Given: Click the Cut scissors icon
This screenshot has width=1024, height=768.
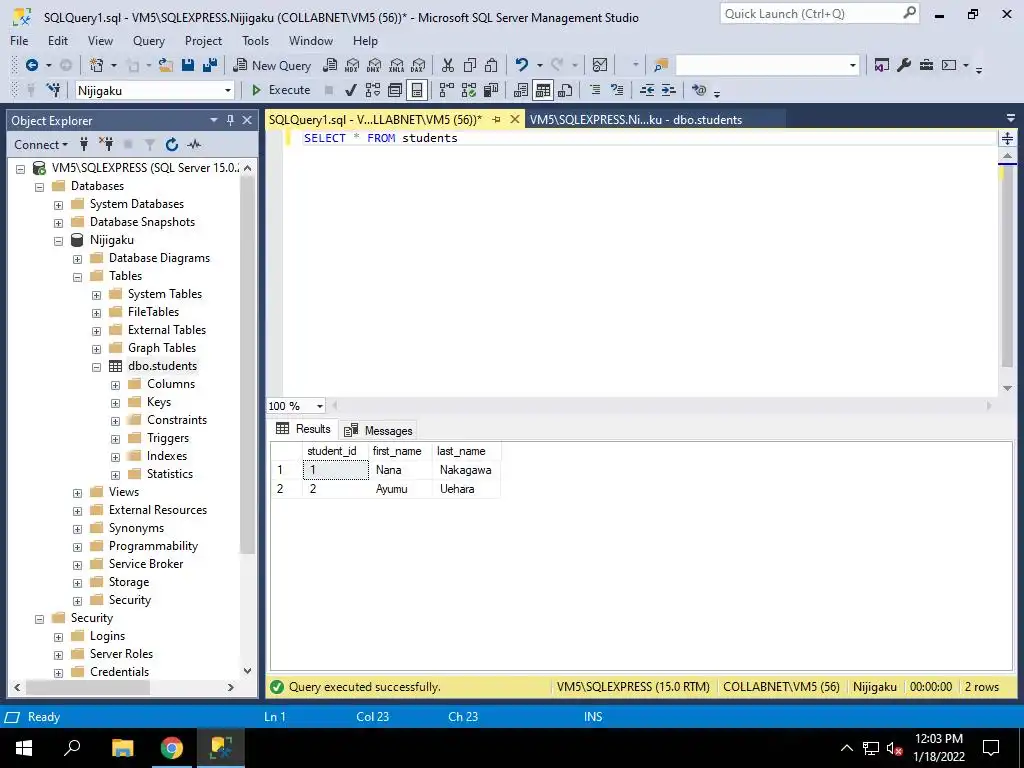Looking at the screenshot, I should [447, 65].
